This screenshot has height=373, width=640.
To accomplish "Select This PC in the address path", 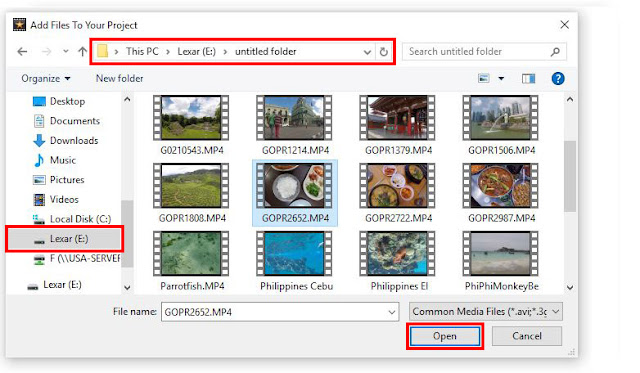I will 142,51.
